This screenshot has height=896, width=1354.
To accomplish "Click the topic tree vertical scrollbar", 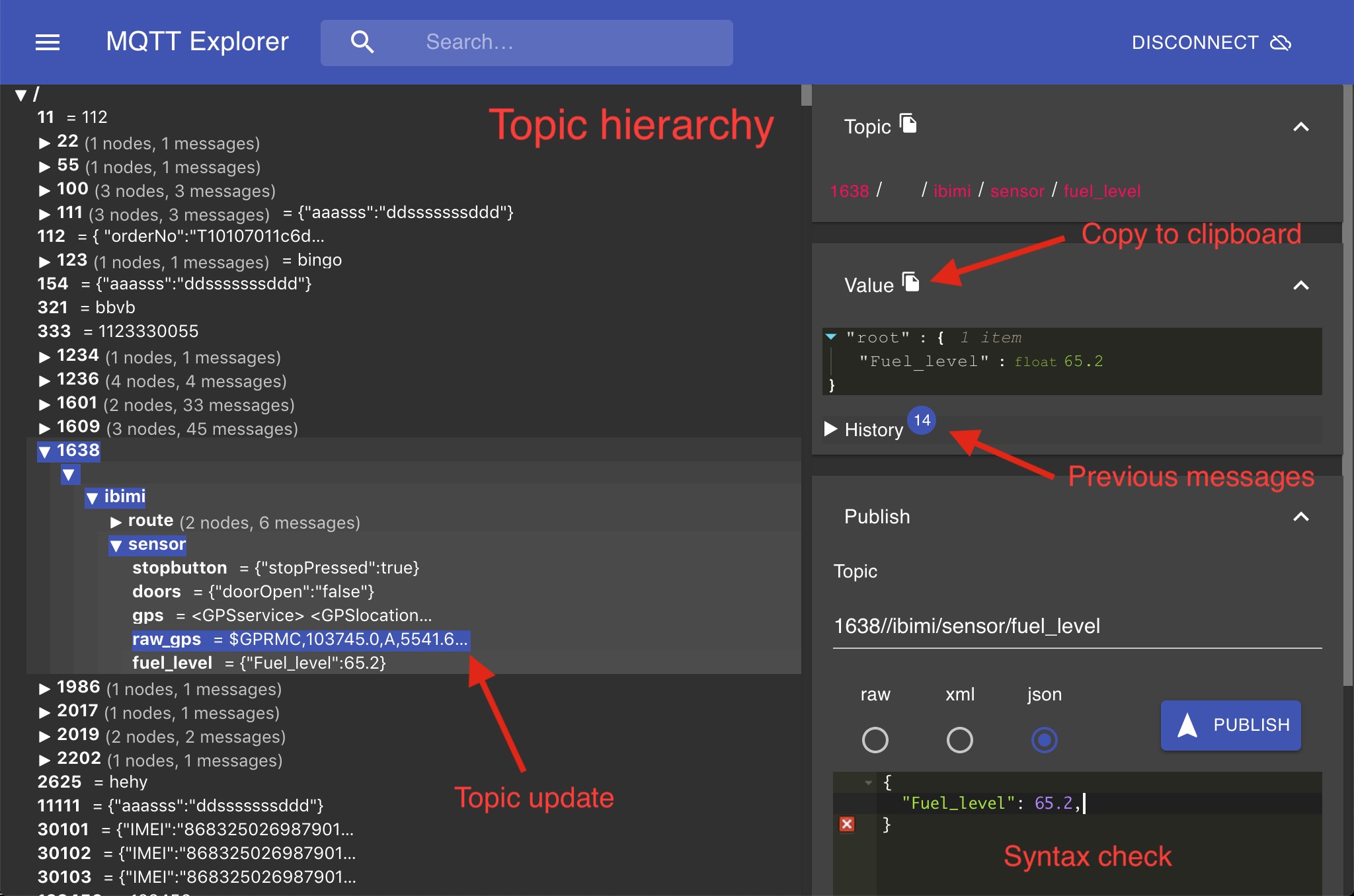I will click(806, 95).
